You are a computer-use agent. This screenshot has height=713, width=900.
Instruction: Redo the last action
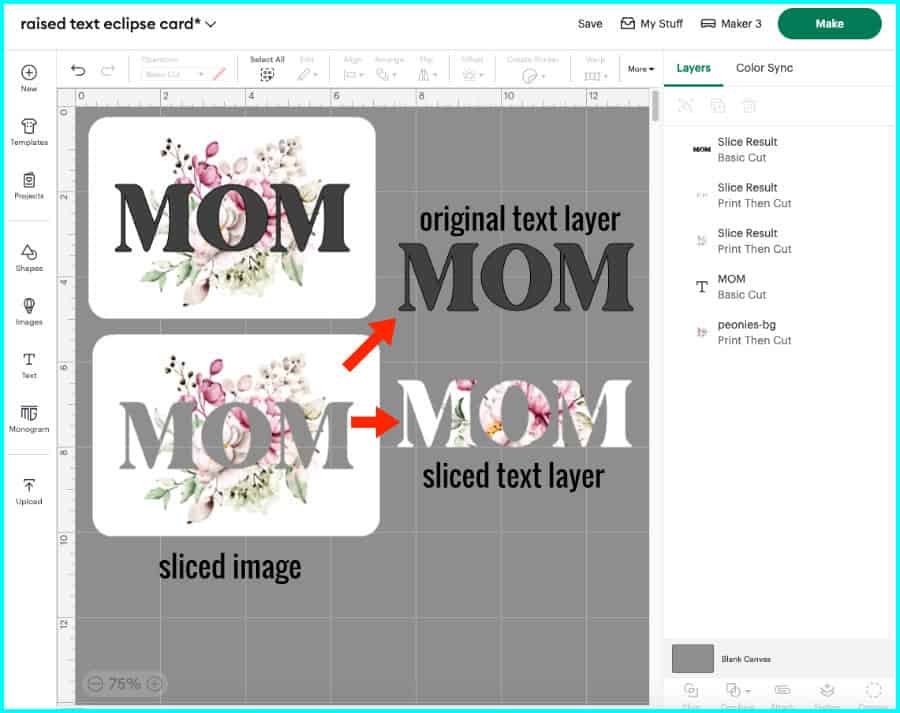(x=107, y=71)
